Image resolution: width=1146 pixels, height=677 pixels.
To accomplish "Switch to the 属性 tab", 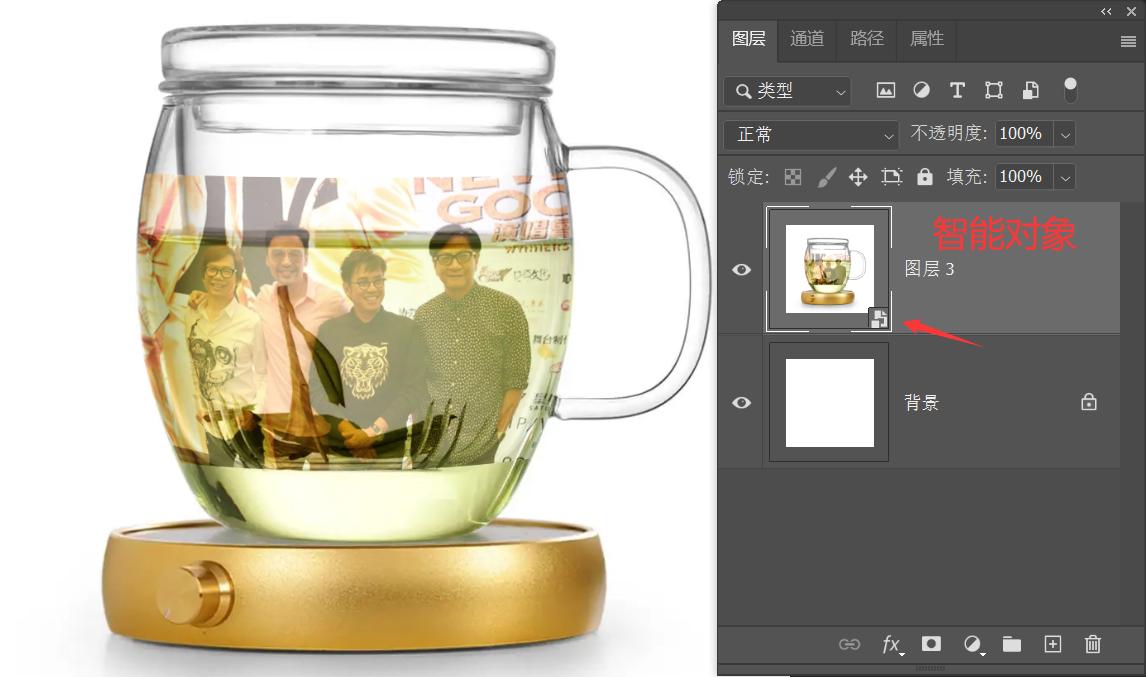I will click(x=927, y=39).
